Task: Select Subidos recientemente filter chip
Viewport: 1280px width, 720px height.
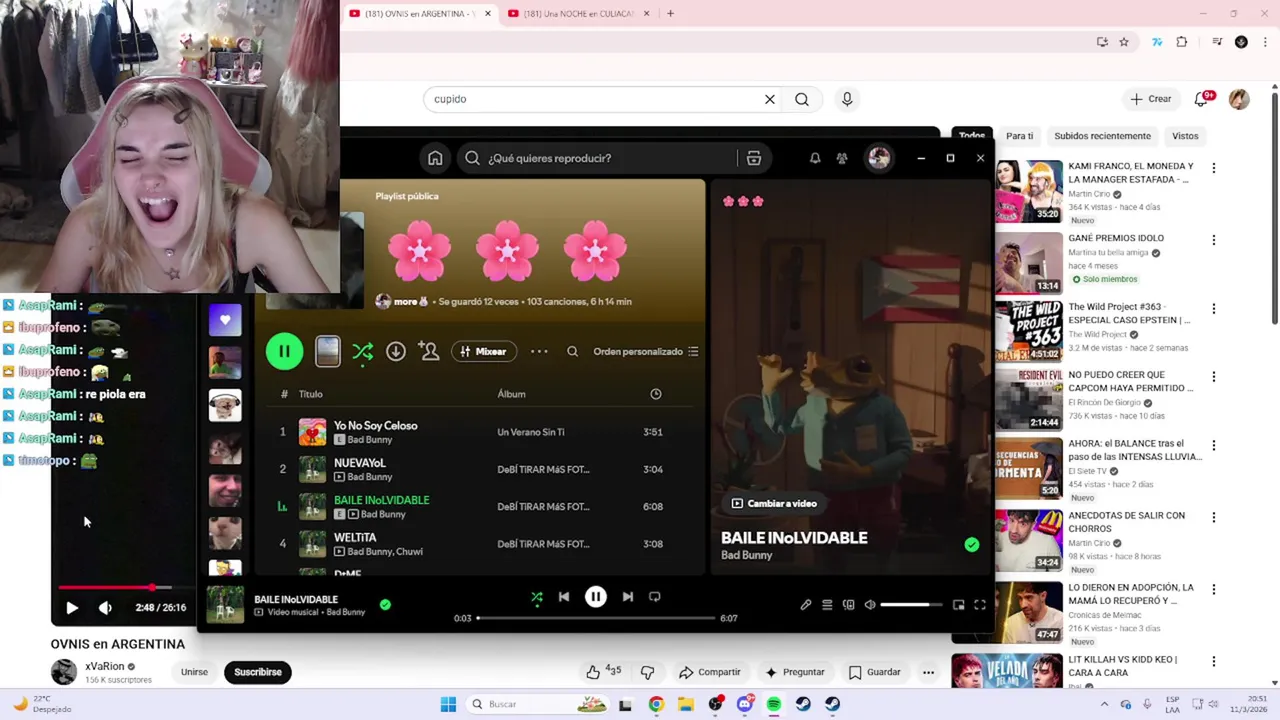Action: click(1103, 136)
